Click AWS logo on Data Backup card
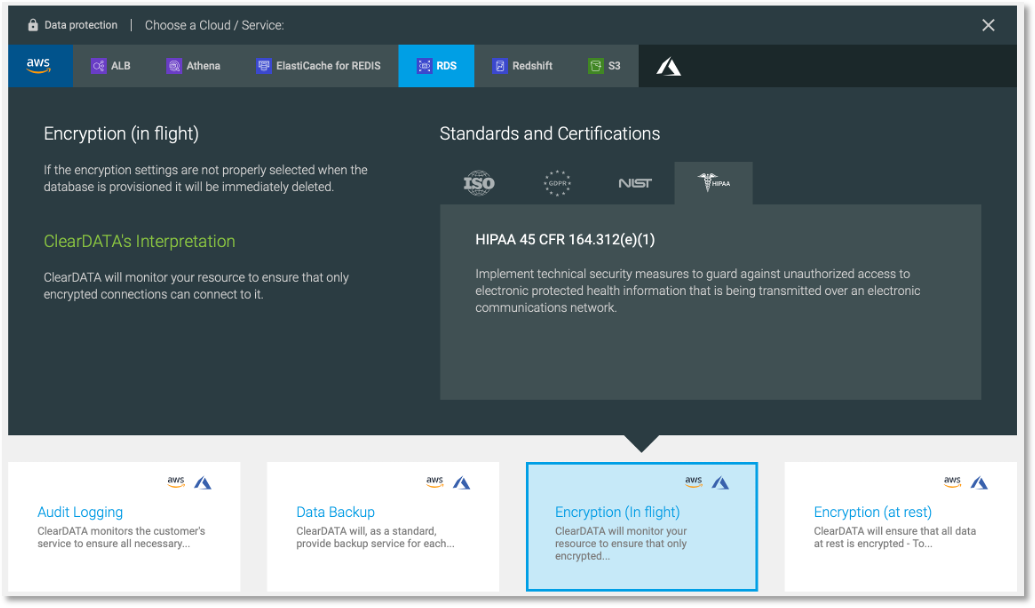This screenshot has width=1035, height=608. [435, 482]
